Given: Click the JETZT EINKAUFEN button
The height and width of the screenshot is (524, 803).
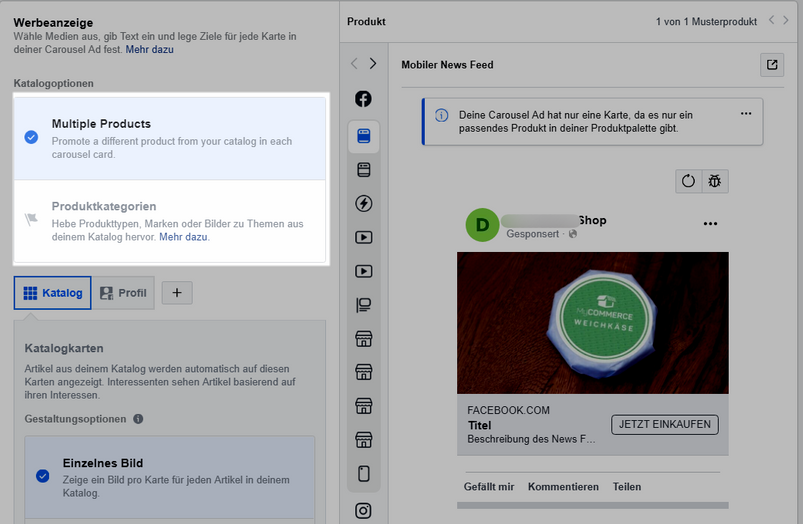Looking at the screenshot, I should 665,425.
